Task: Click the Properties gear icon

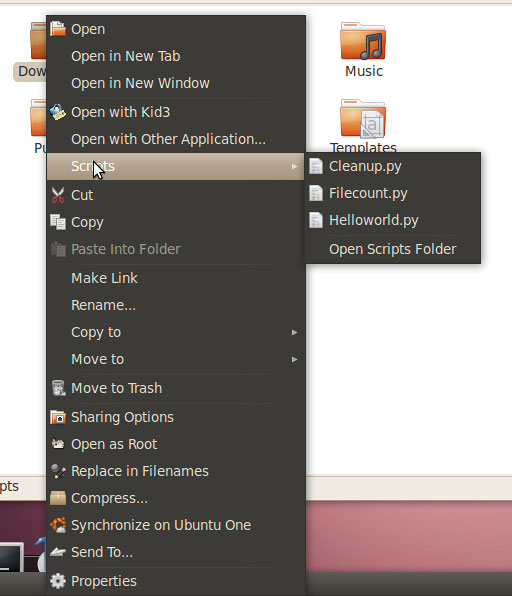Action: click(58, 581)
